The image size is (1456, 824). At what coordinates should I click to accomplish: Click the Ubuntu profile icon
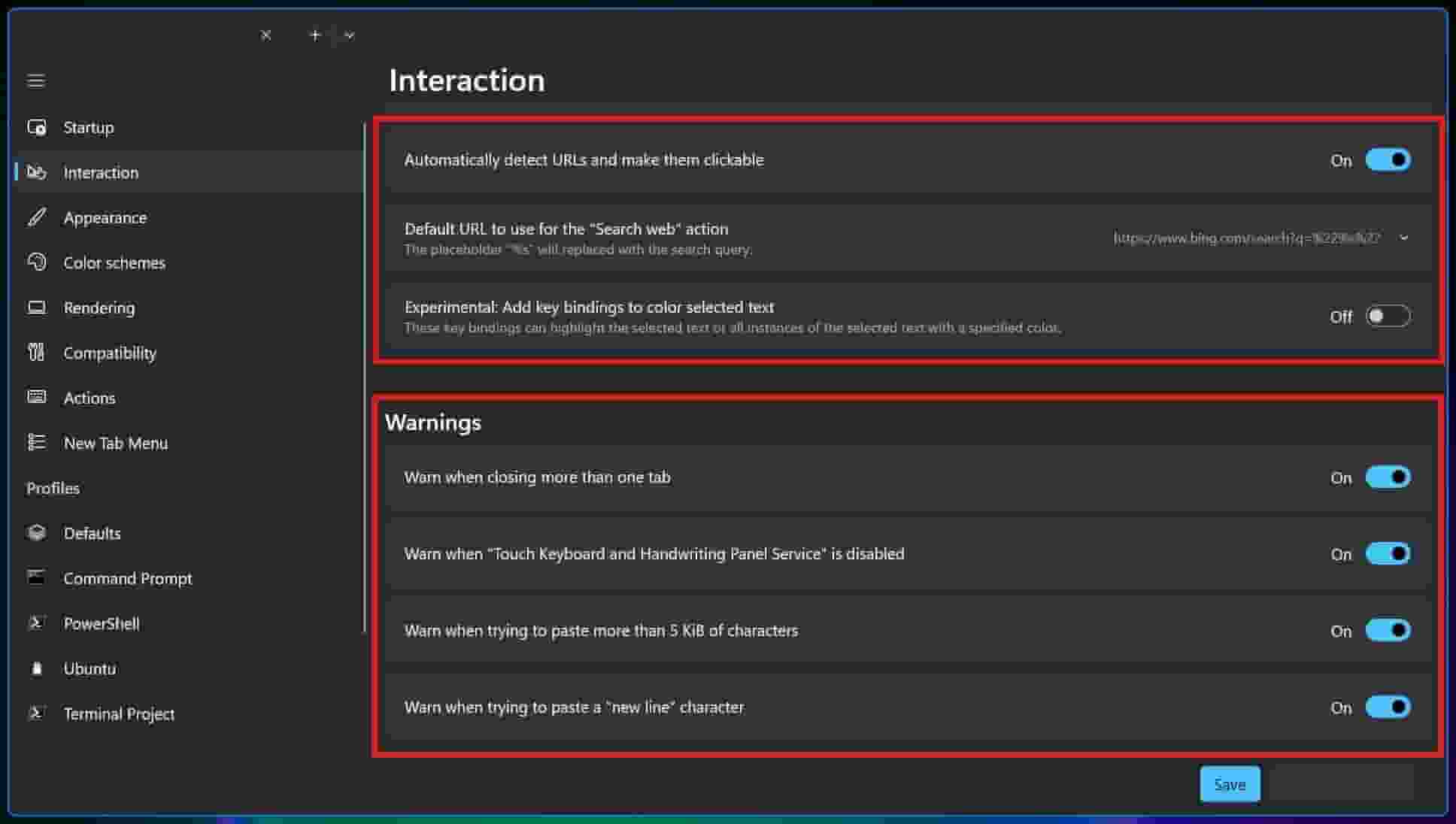(x=37, y=668)
